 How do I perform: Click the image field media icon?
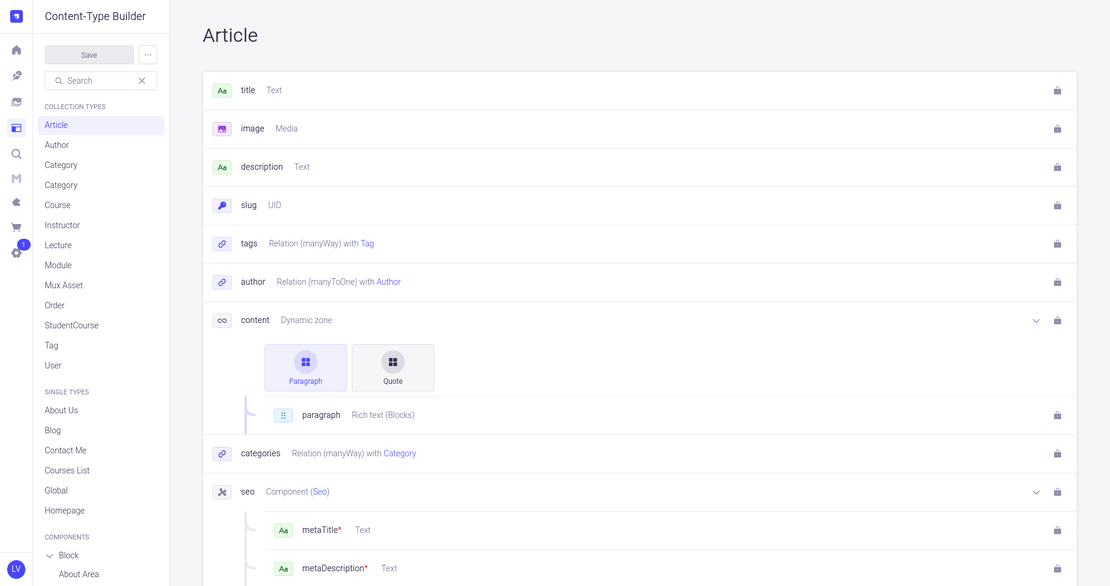[222, 129]
